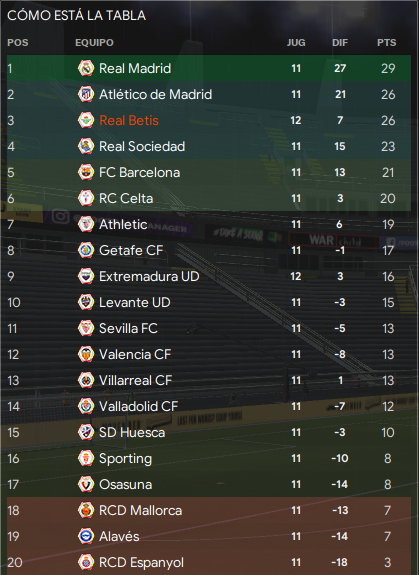Open the Sevilla FC team link

(128, 329)
